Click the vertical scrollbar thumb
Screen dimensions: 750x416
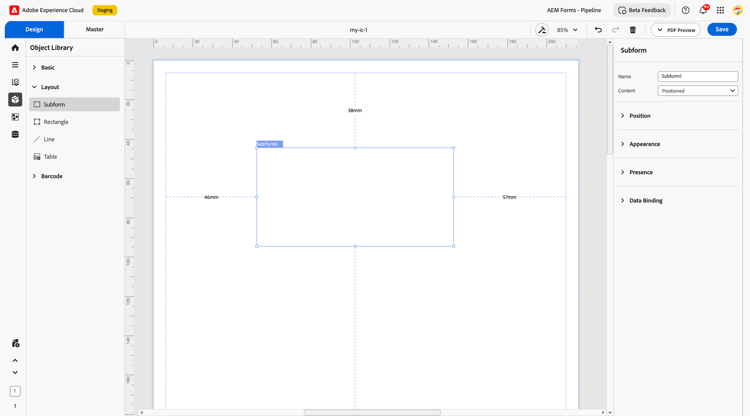(610, 99)
